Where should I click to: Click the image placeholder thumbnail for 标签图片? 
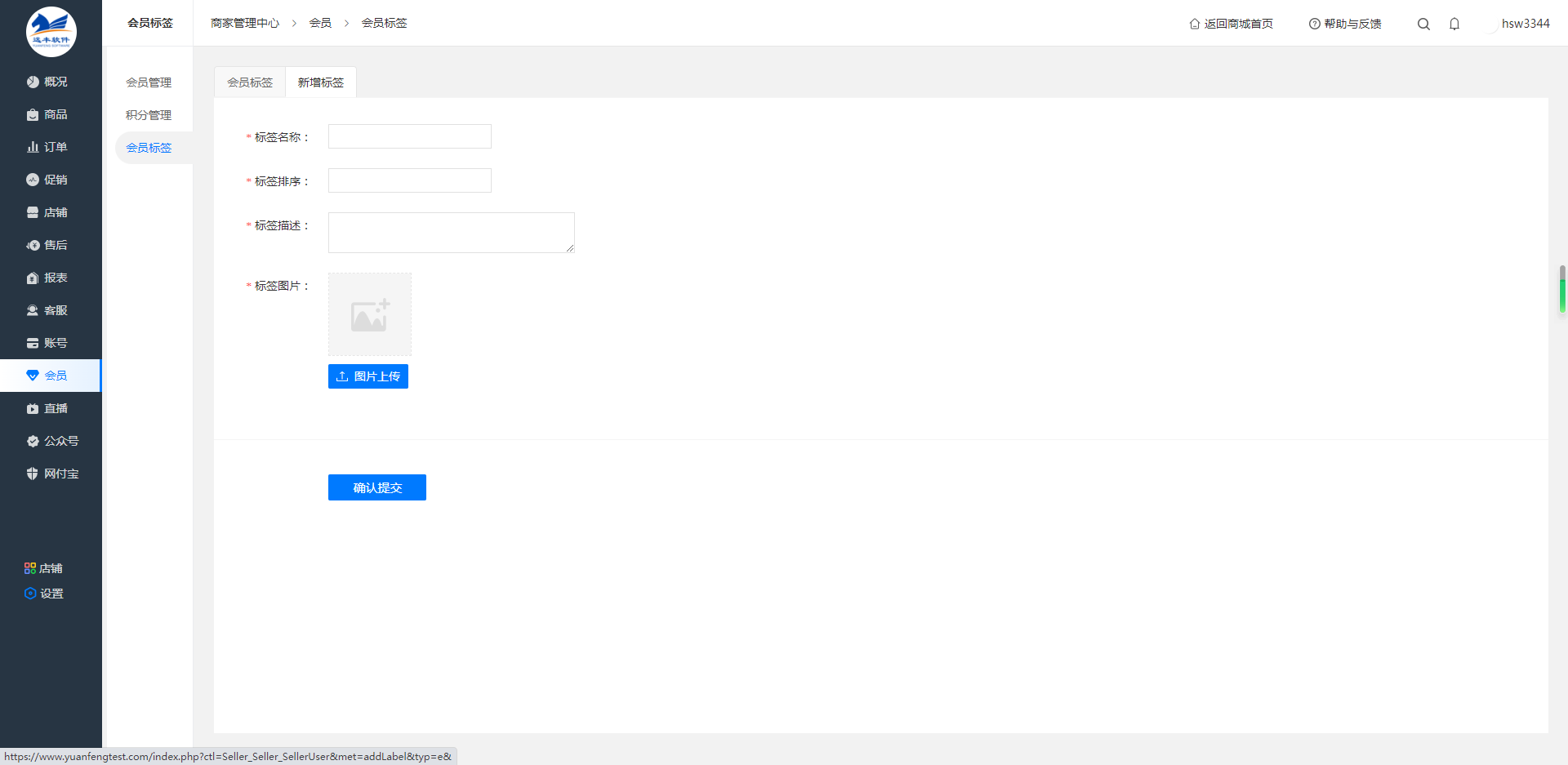370,314
